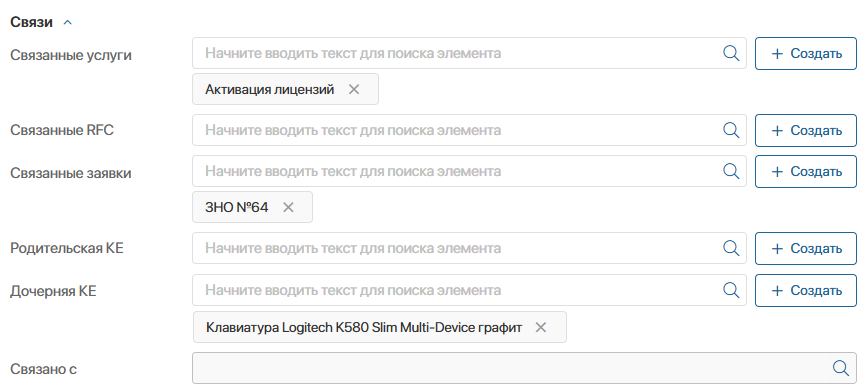Open the Активация лицензий linked service
Image resolution: width=866 pixels, height=392 pixels.
(270, 89)
